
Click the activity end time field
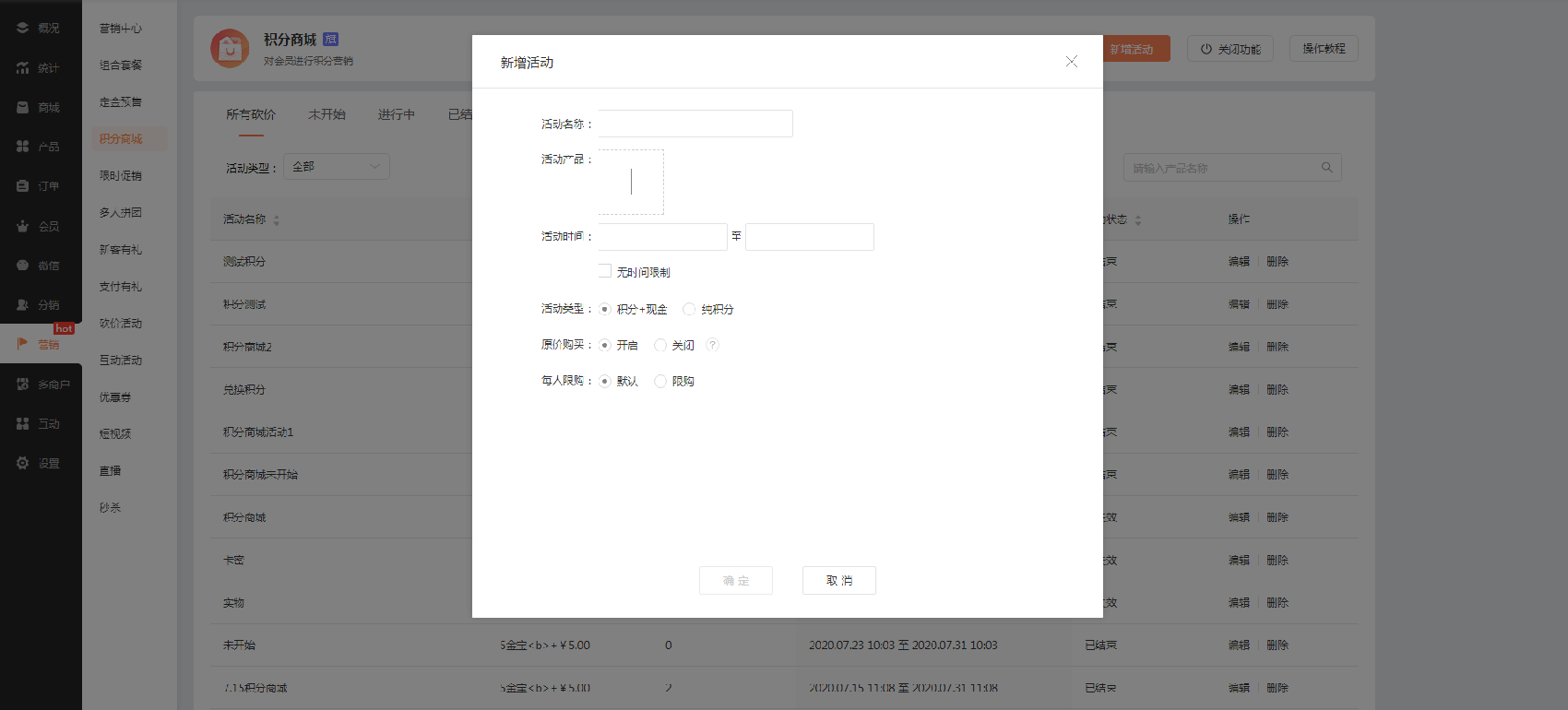[x=810, y=237]
